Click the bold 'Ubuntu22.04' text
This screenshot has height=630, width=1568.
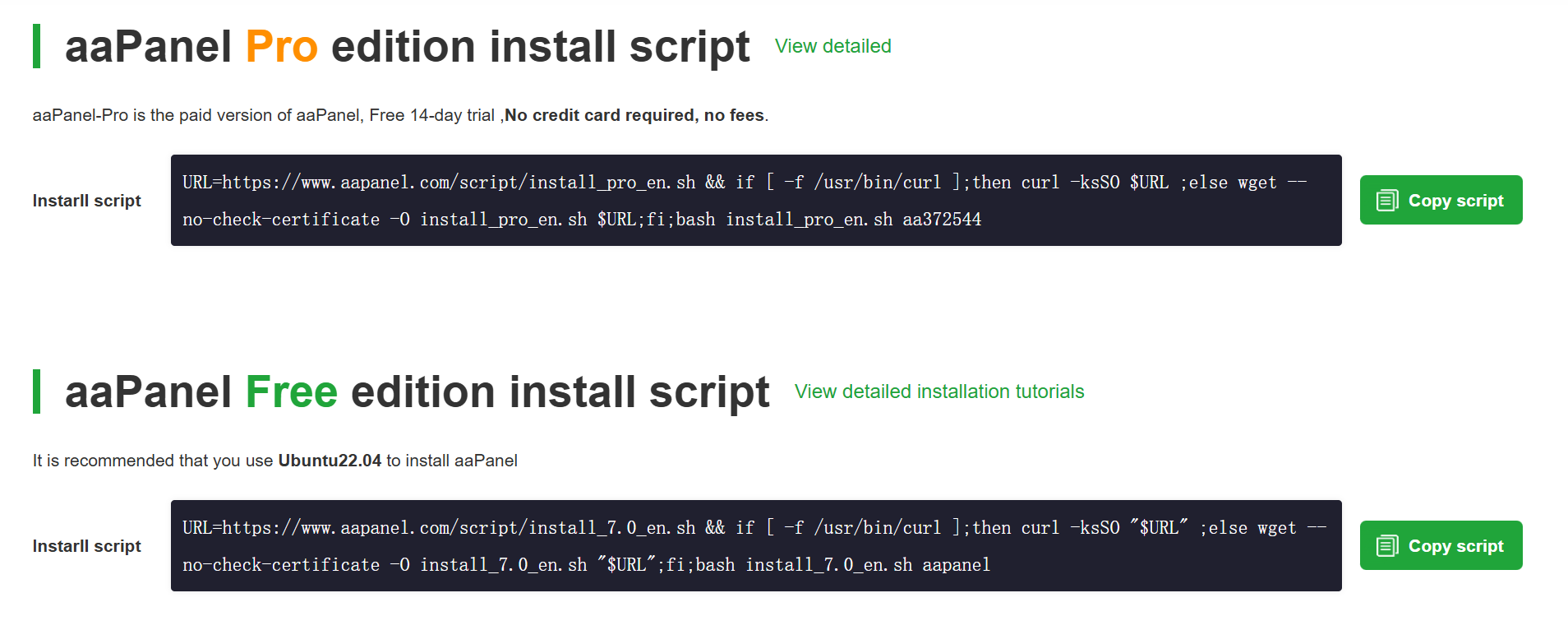tap(330, 461)
